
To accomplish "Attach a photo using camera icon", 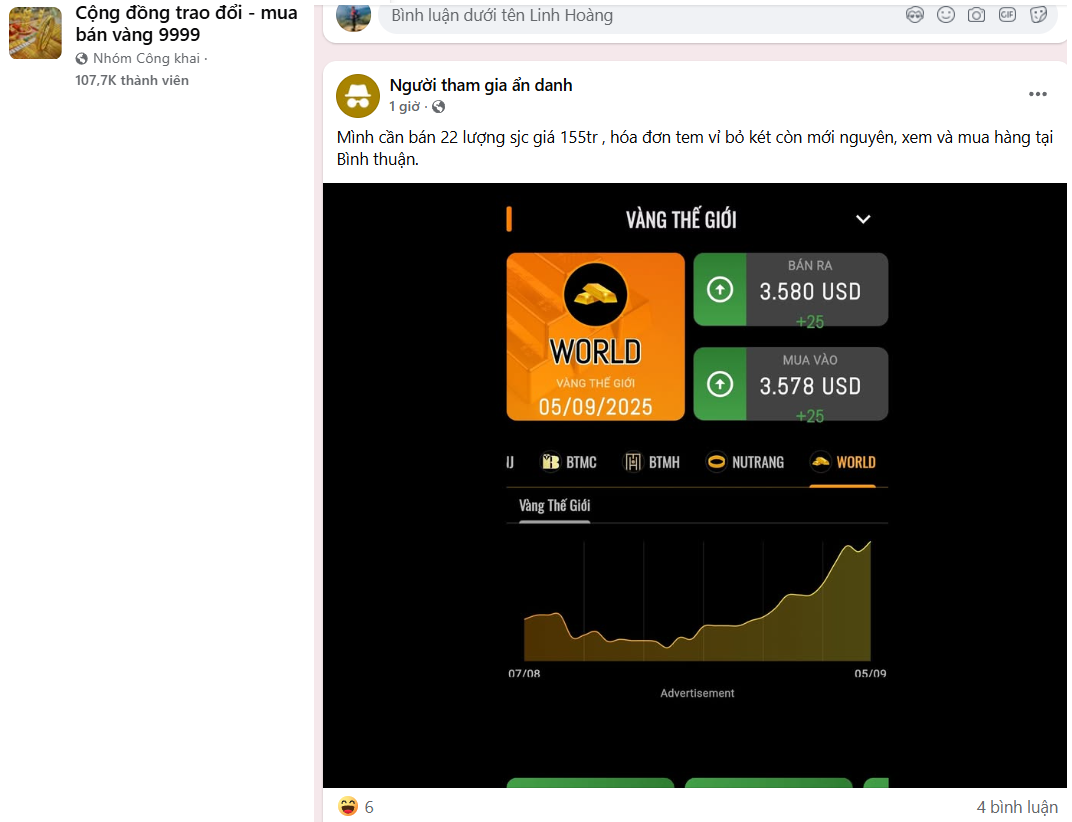I will coord(976,15).
